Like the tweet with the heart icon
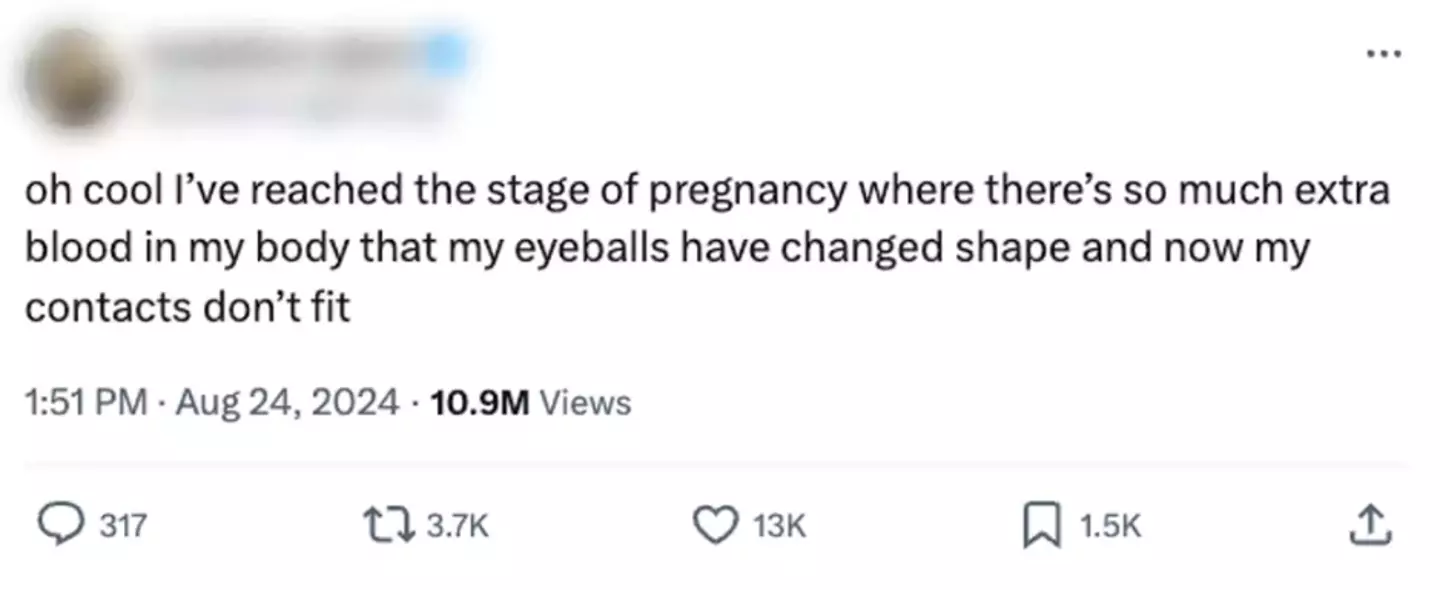The height and width of the screenshot is (590, 1440). coord(716,523)
